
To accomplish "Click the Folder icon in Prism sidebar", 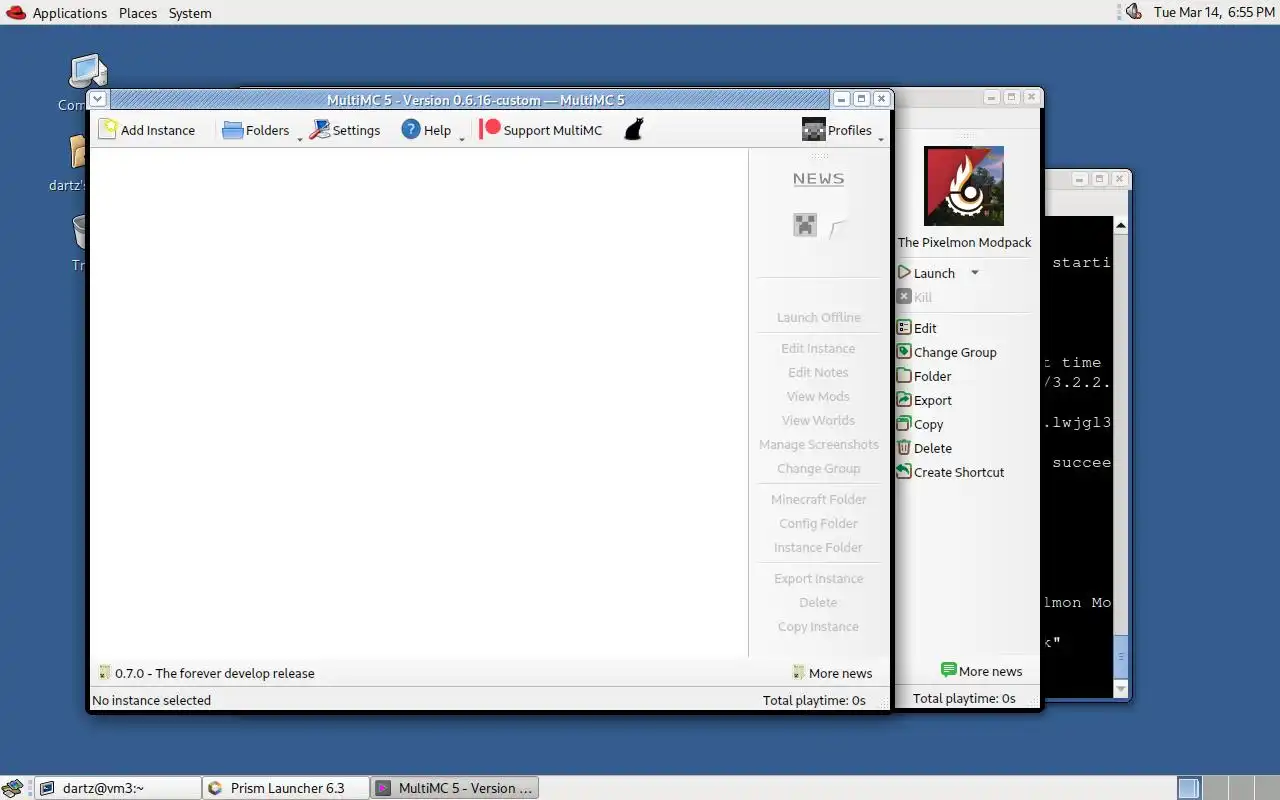I will click(904, 375).
